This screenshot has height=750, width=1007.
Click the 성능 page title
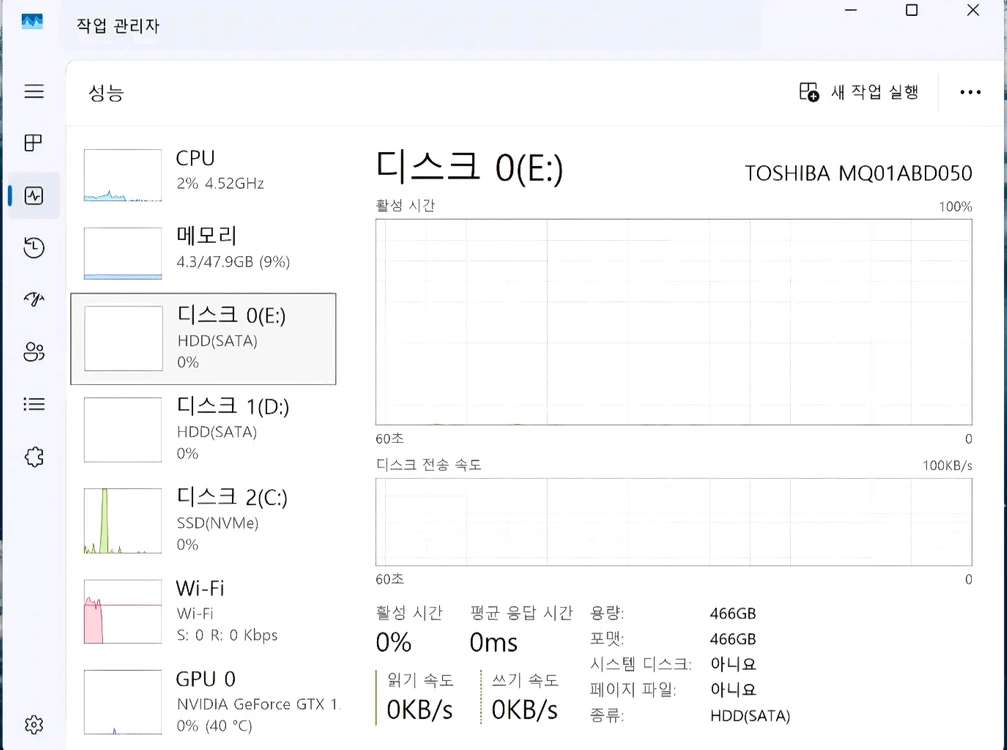pyautogui.click(x=106, y=92)
